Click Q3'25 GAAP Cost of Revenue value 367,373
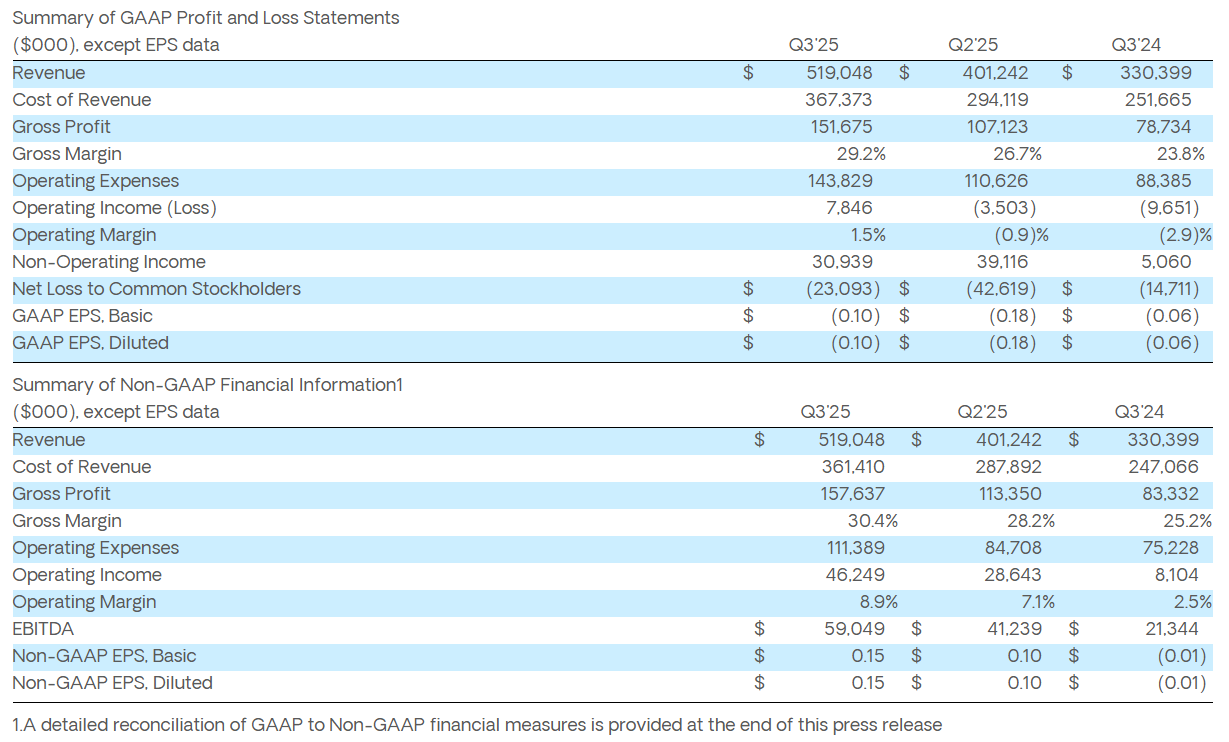 [838, 100]
